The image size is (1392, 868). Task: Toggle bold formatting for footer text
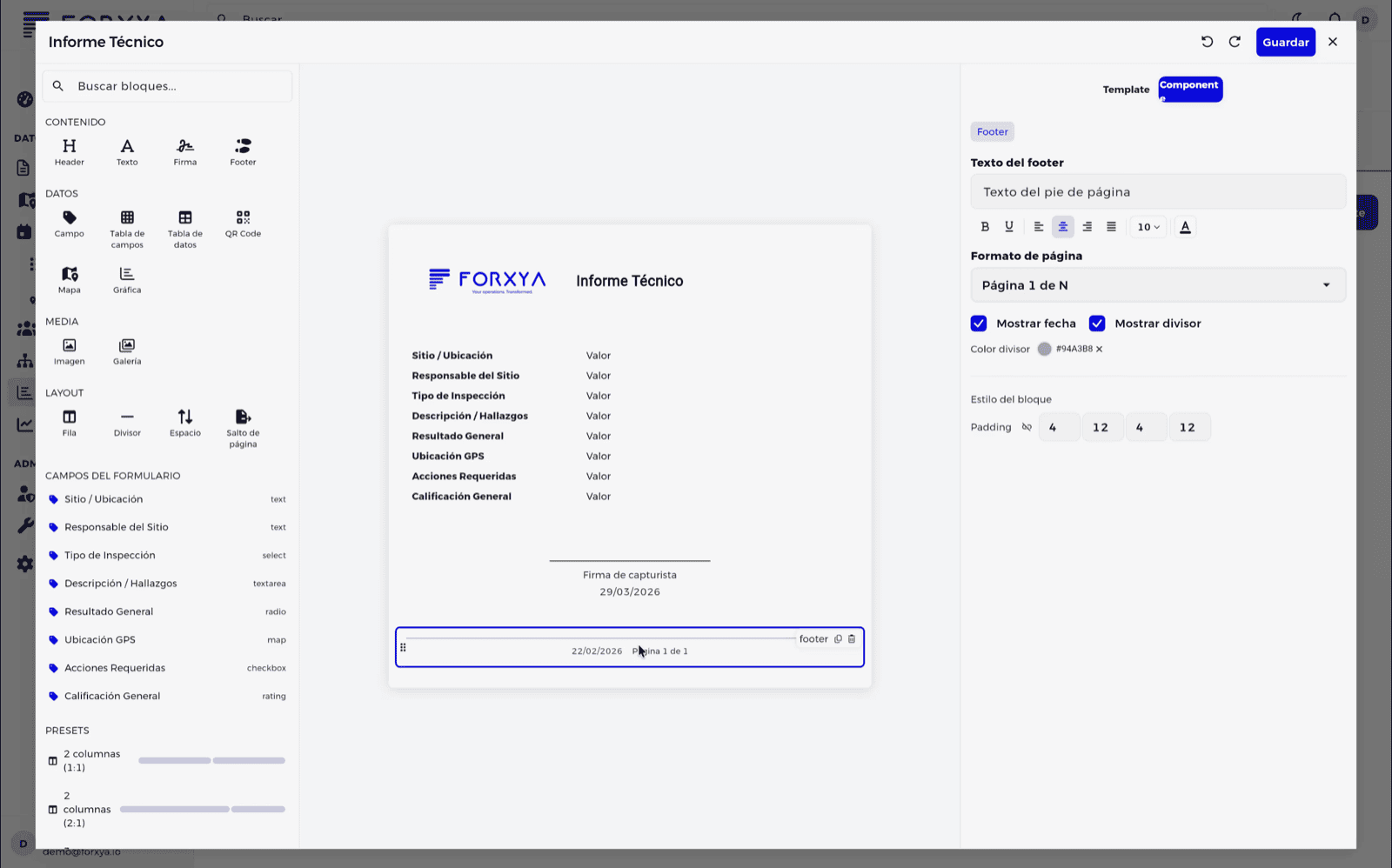[x=985, y=227]
